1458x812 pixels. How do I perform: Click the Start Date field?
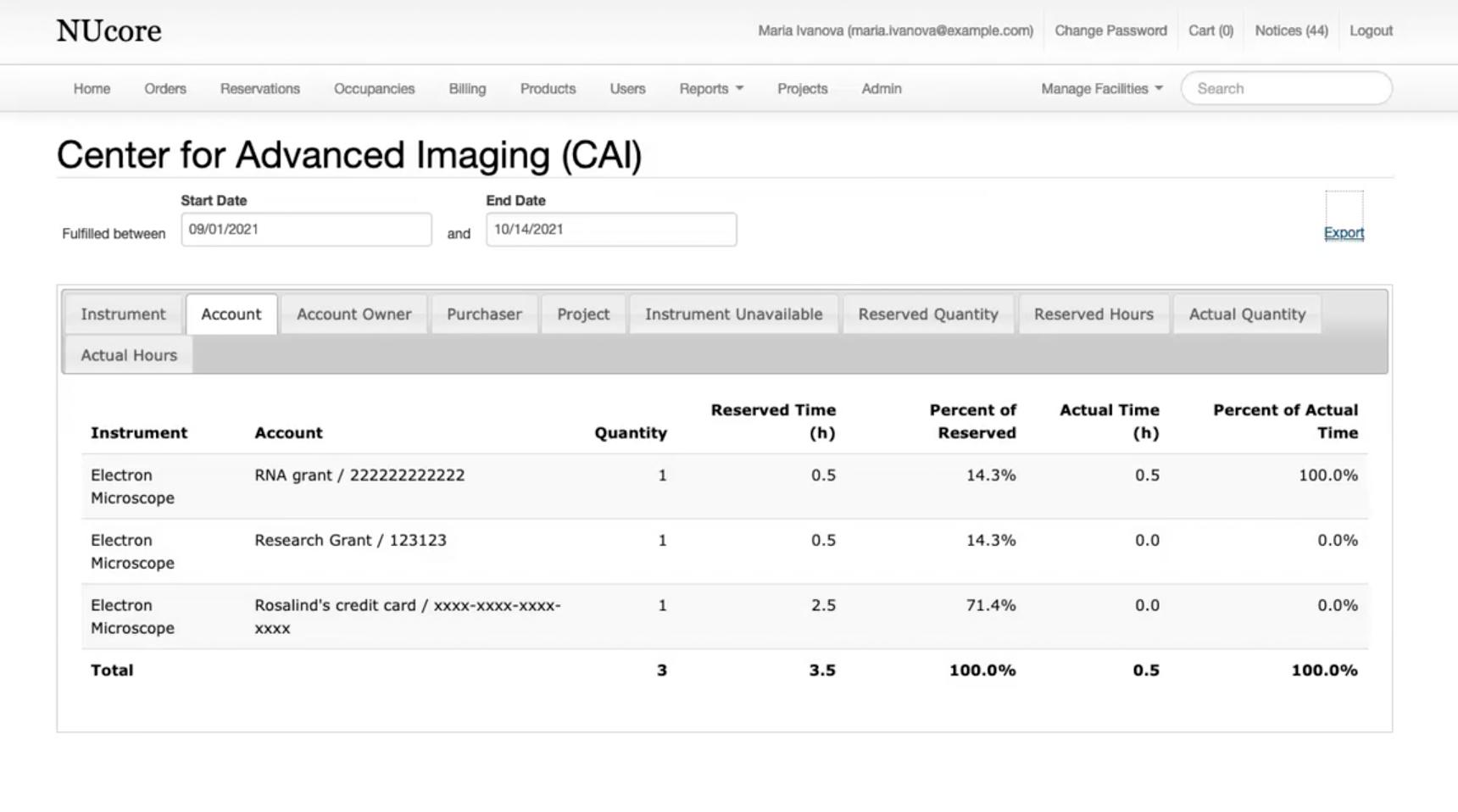click(306, 230)
